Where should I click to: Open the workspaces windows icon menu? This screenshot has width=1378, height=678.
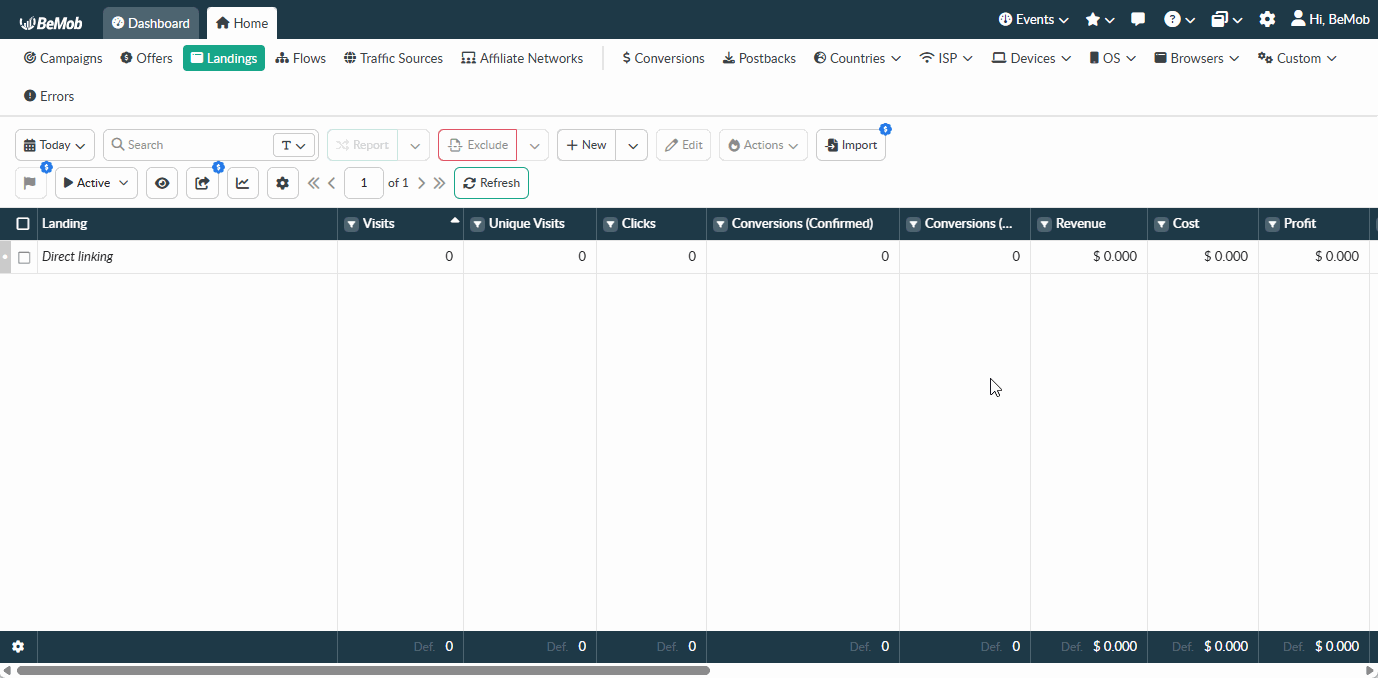(1227, 20)
